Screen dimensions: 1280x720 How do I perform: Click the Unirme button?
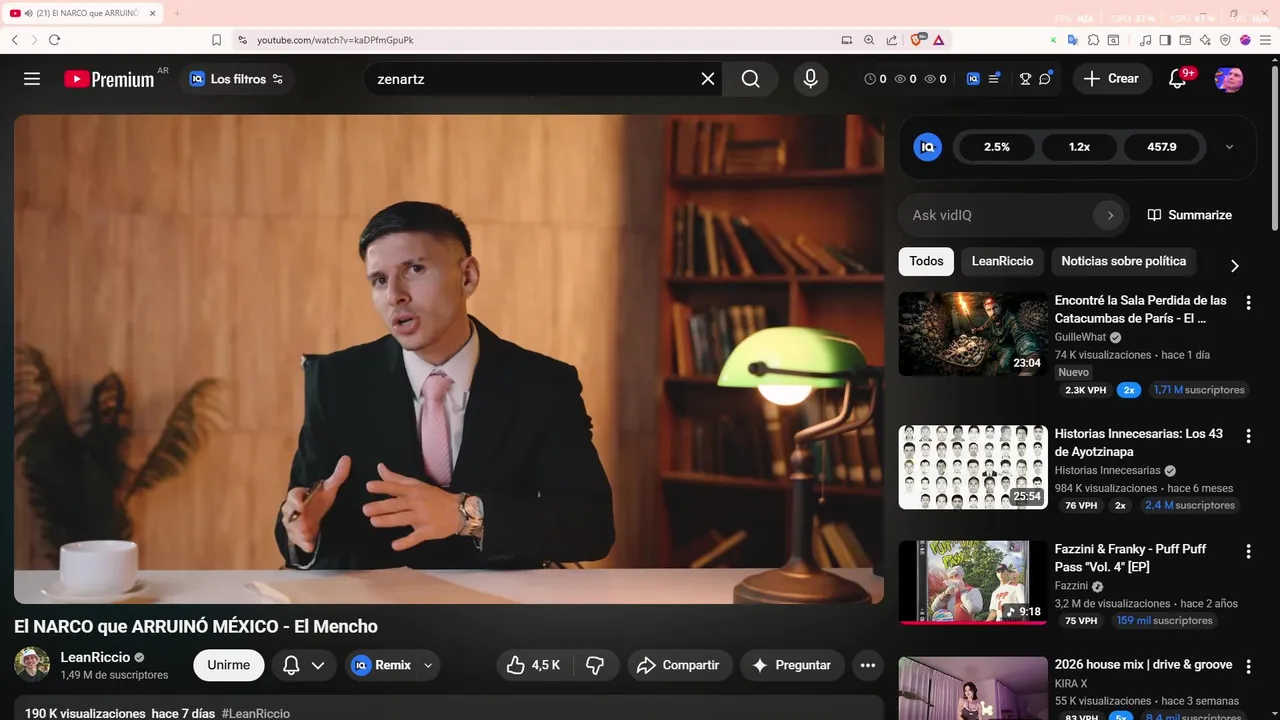click(229, 665)
